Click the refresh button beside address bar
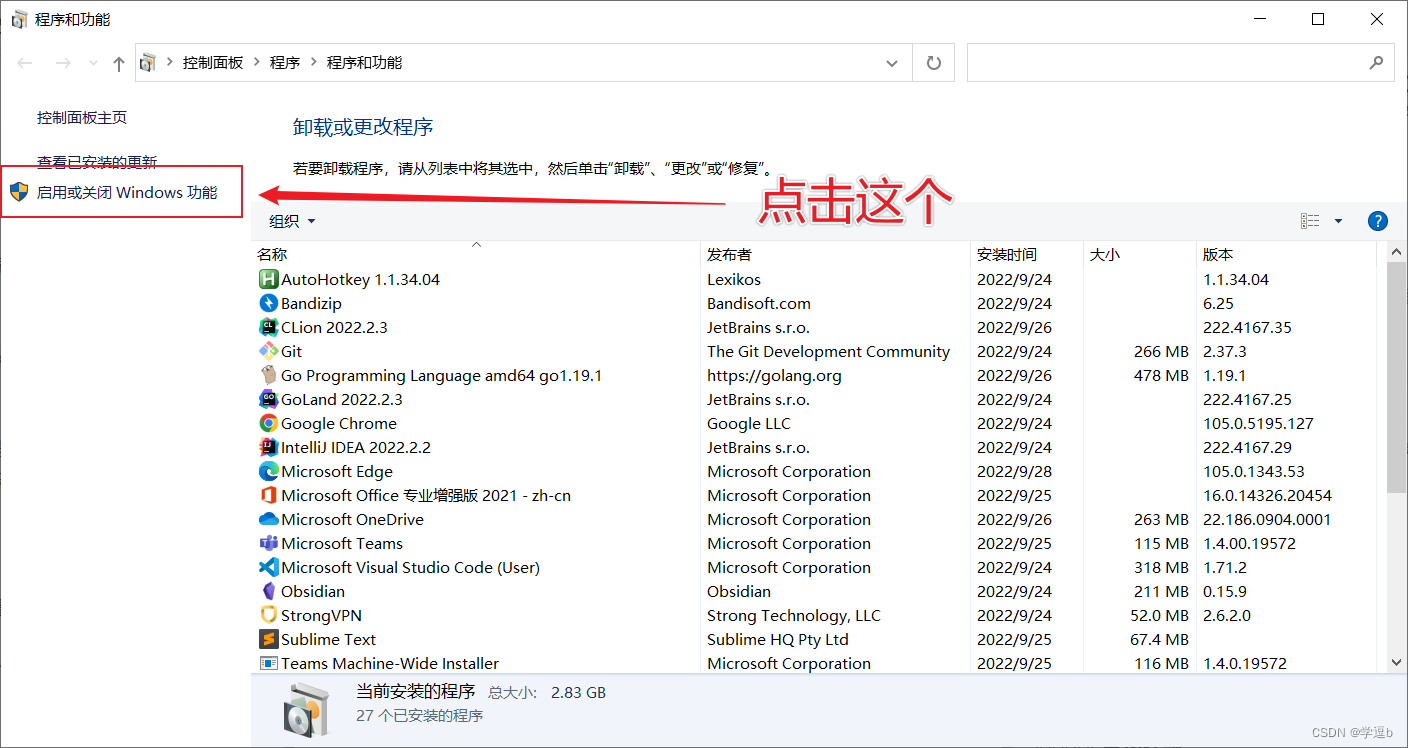The width and height of the screenshot is (1408, 748). pyautogui.click(x=934, y=63)
